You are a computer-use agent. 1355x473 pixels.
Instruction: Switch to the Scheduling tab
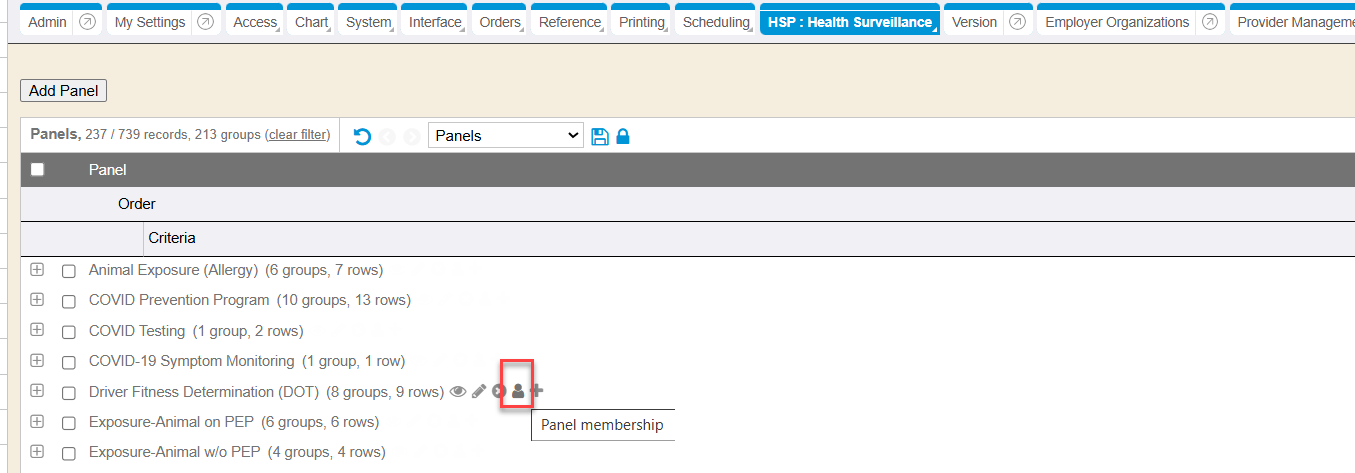[716, 22]
